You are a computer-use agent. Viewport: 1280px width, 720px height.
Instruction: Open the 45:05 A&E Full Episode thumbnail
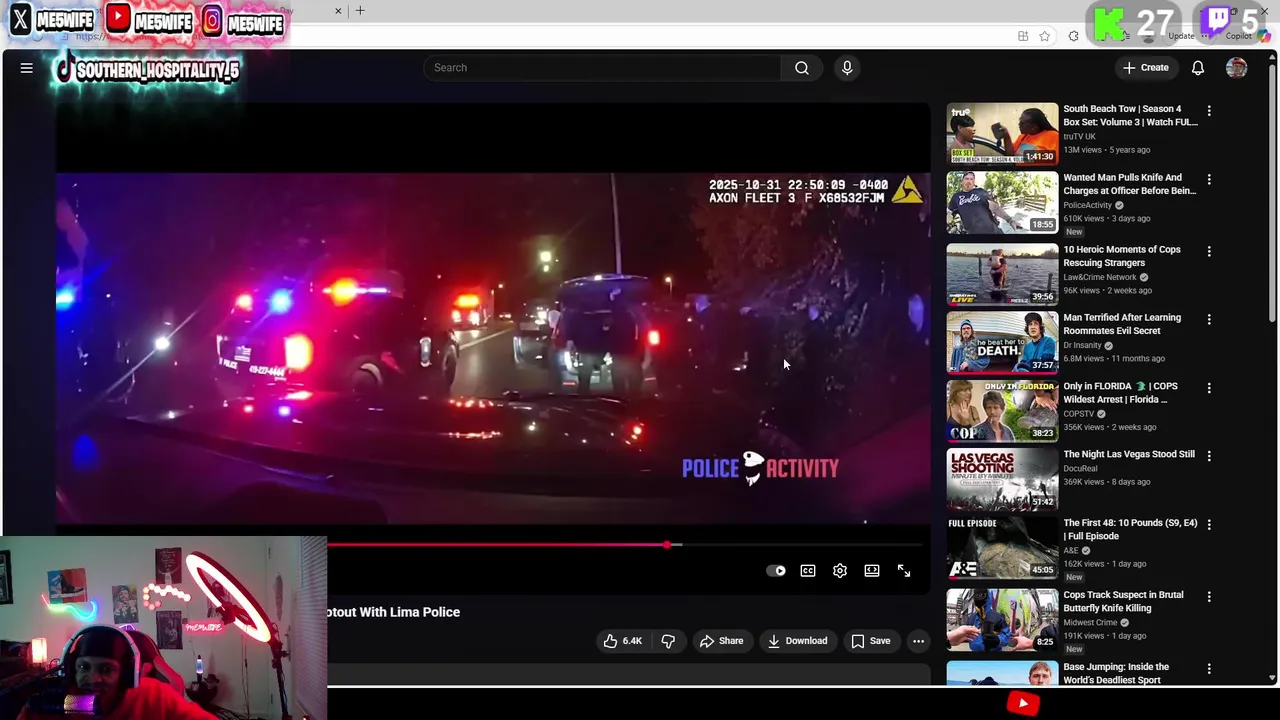(1002, 547)
